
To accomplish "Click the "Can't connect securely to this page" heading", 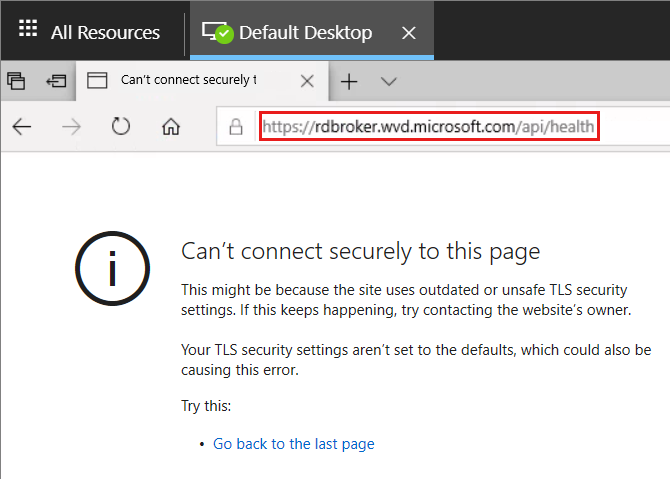I will click(x=360, y=251).
